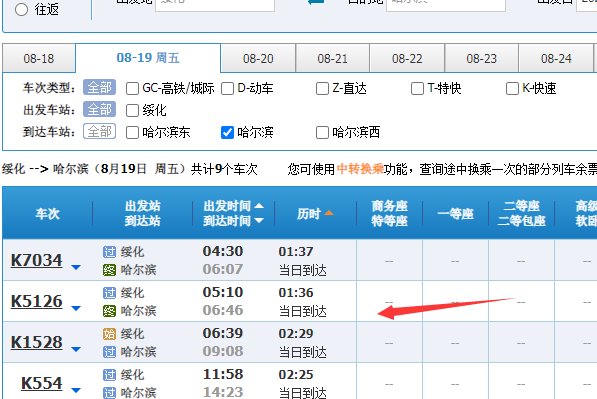
Task: Click the 车次 column header
Action: point(48,214)
